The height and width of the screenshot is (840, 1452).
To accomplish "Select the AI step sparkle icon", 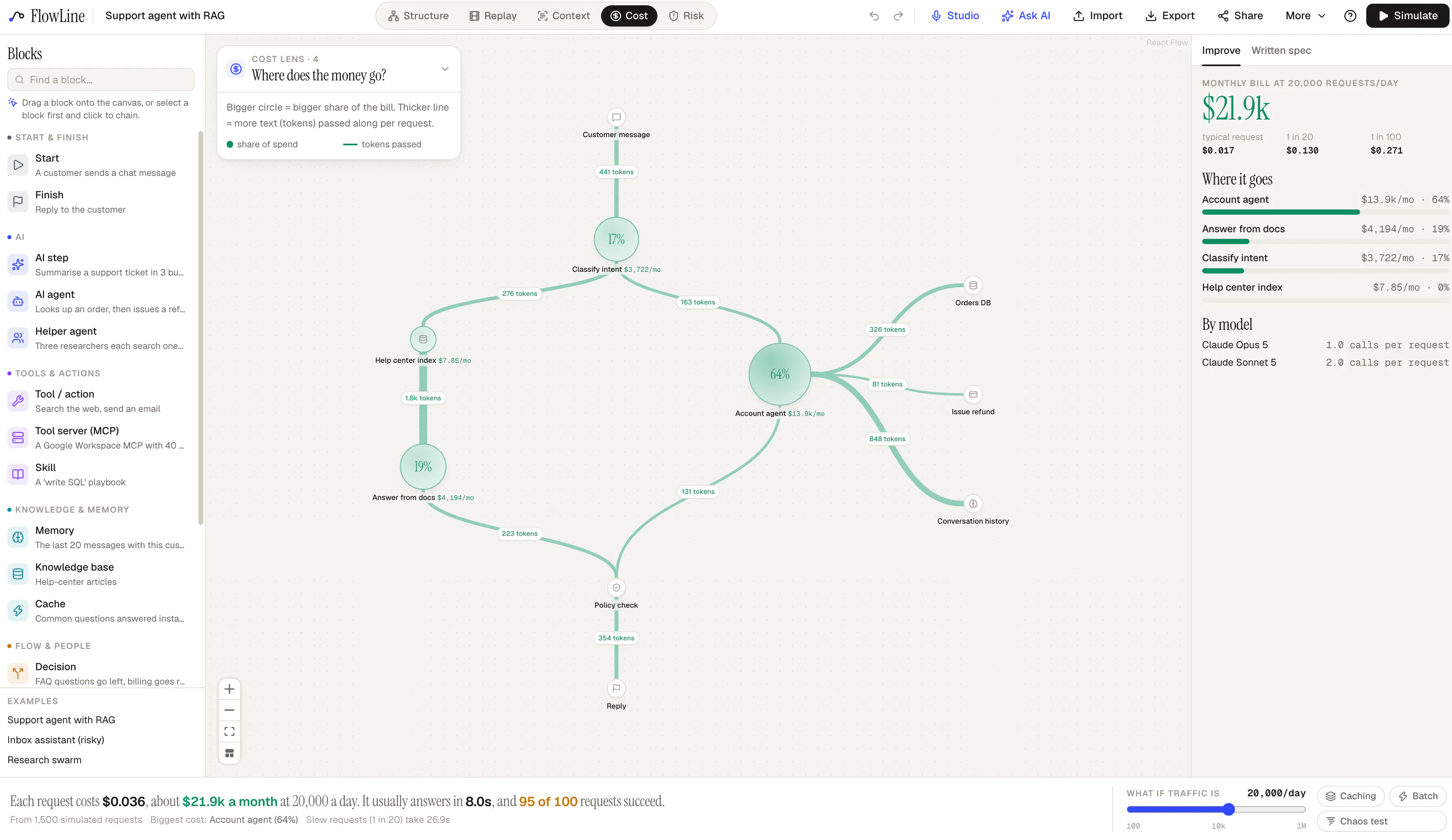I will 18,264.
